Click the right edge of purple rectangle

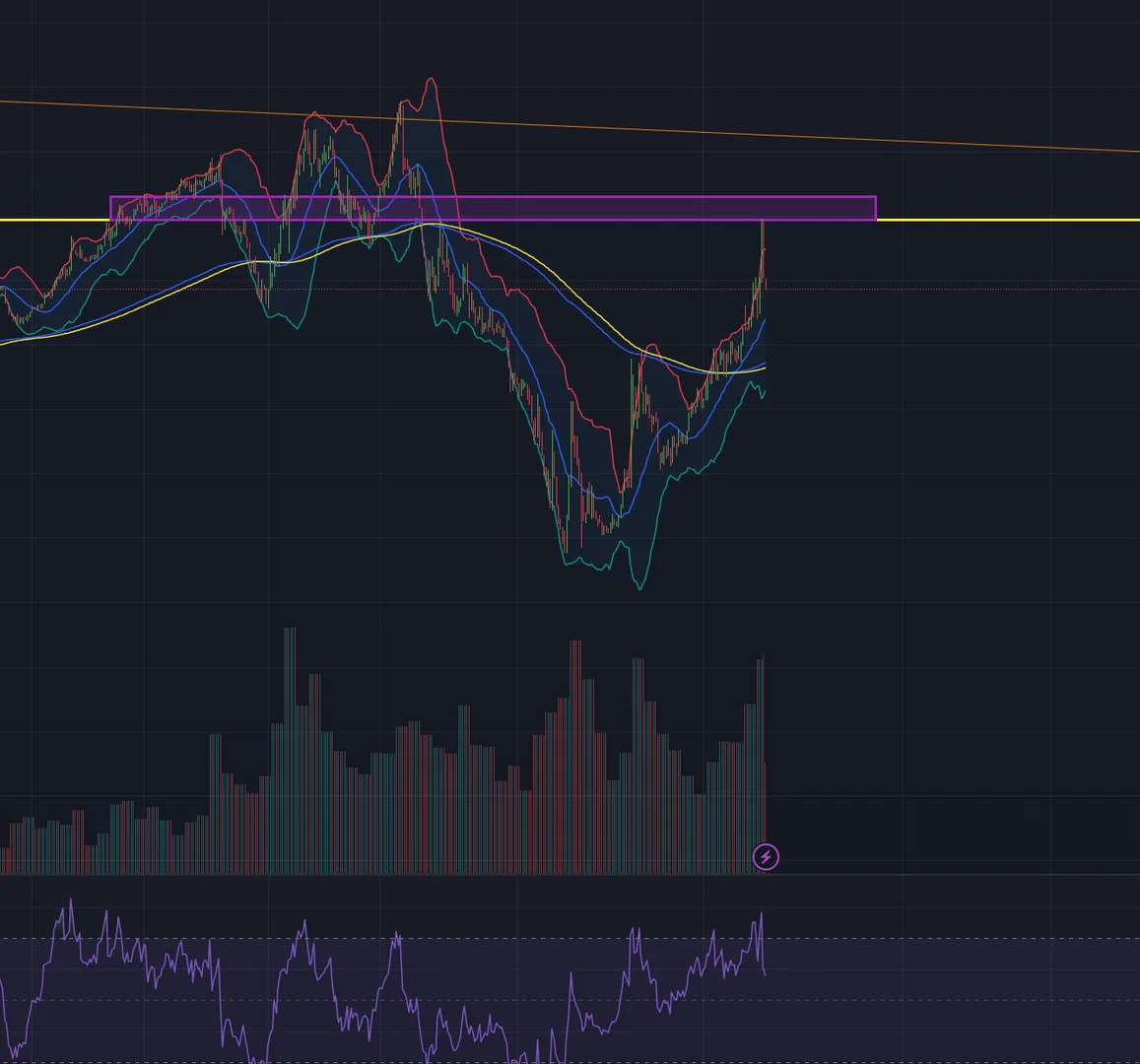876,208
